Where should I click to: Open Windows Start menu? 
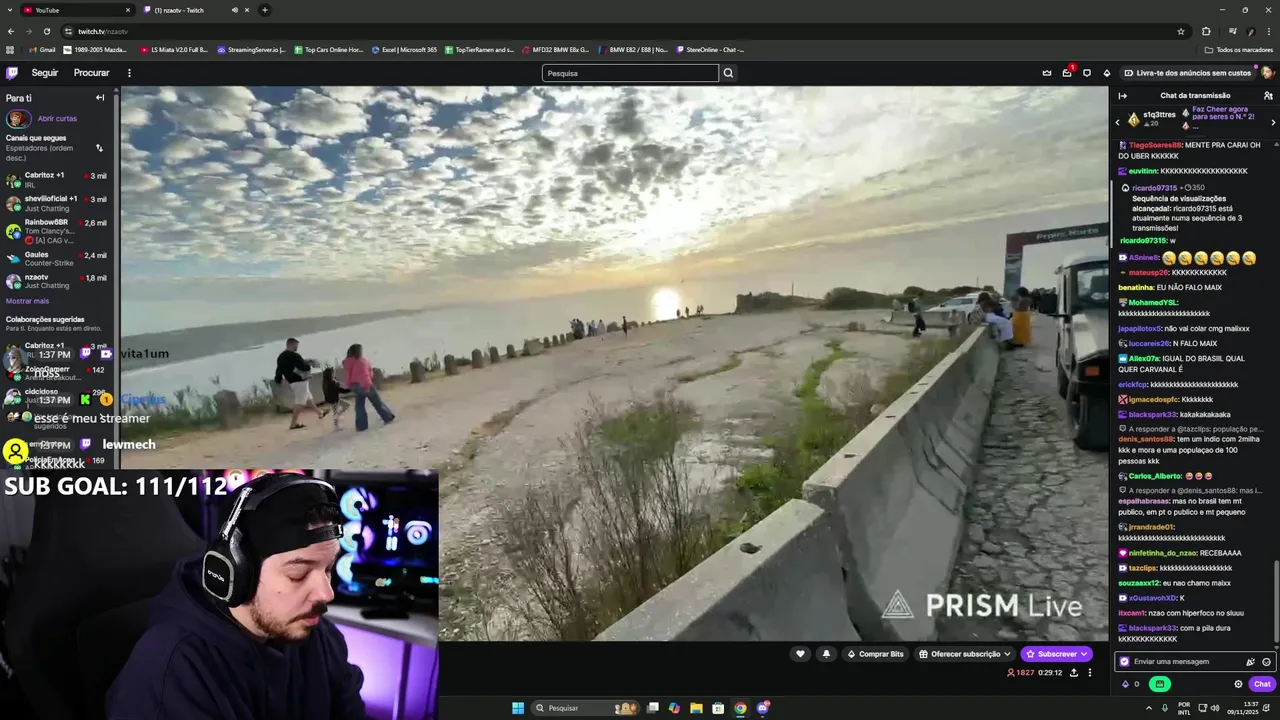518,708
